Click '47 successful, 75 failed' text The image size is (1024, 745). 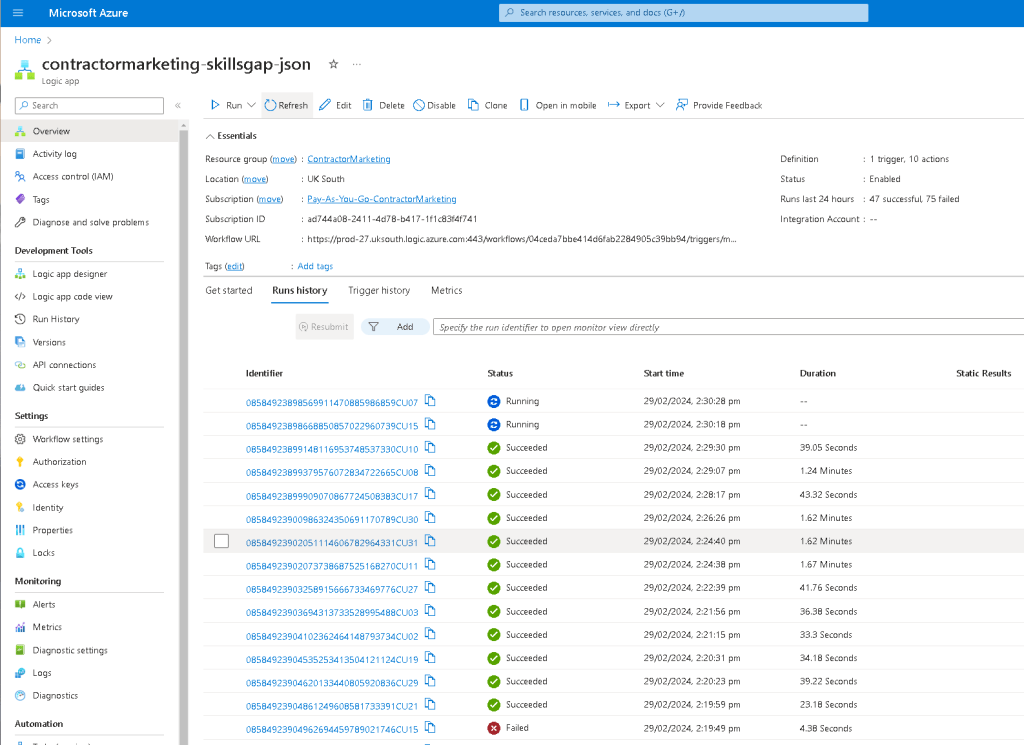(914, 199)
